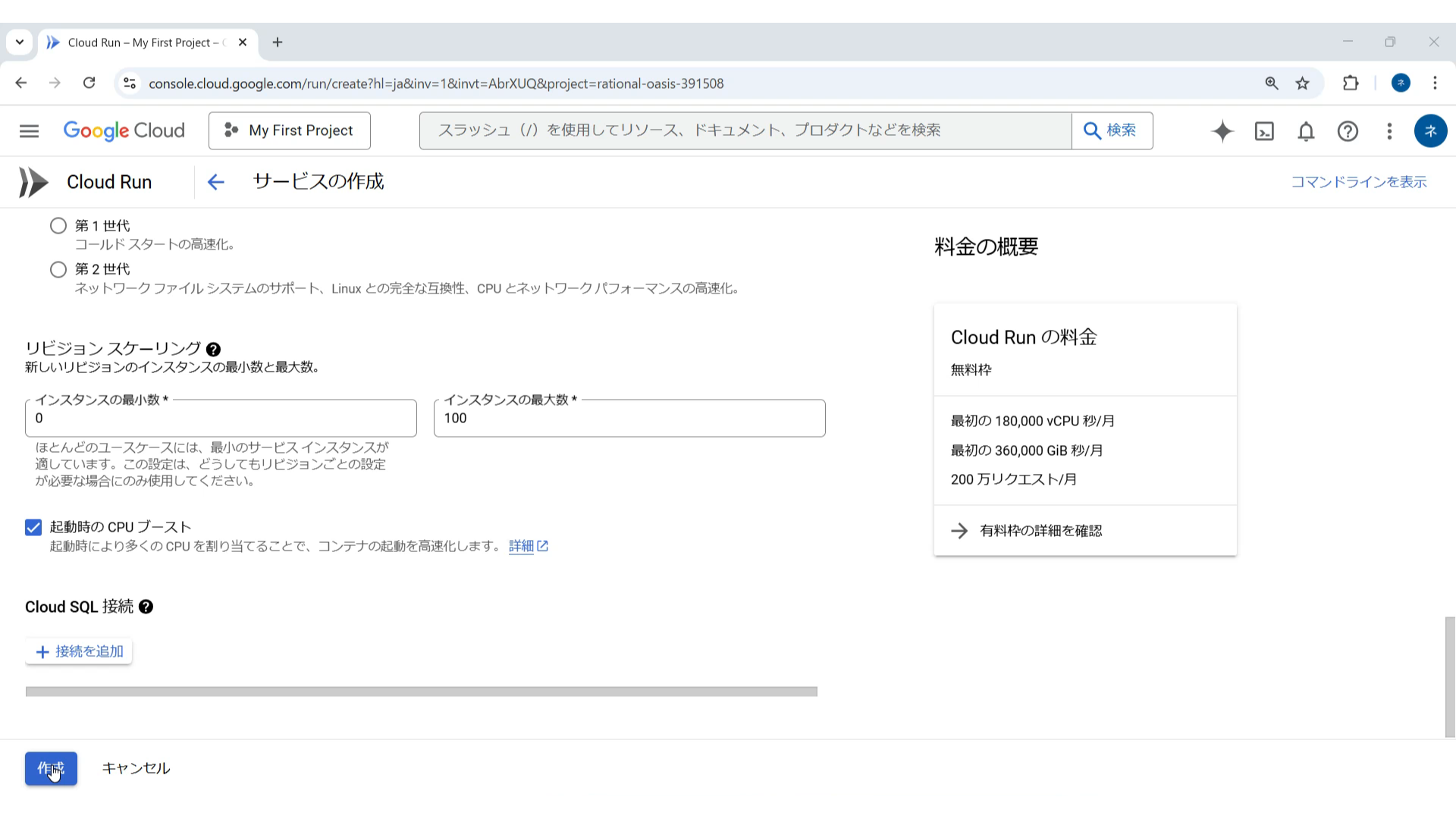The width and height of the screenshot is (1456, 819).
Task: Open the help question mark menu
Action: point(1348,131)
